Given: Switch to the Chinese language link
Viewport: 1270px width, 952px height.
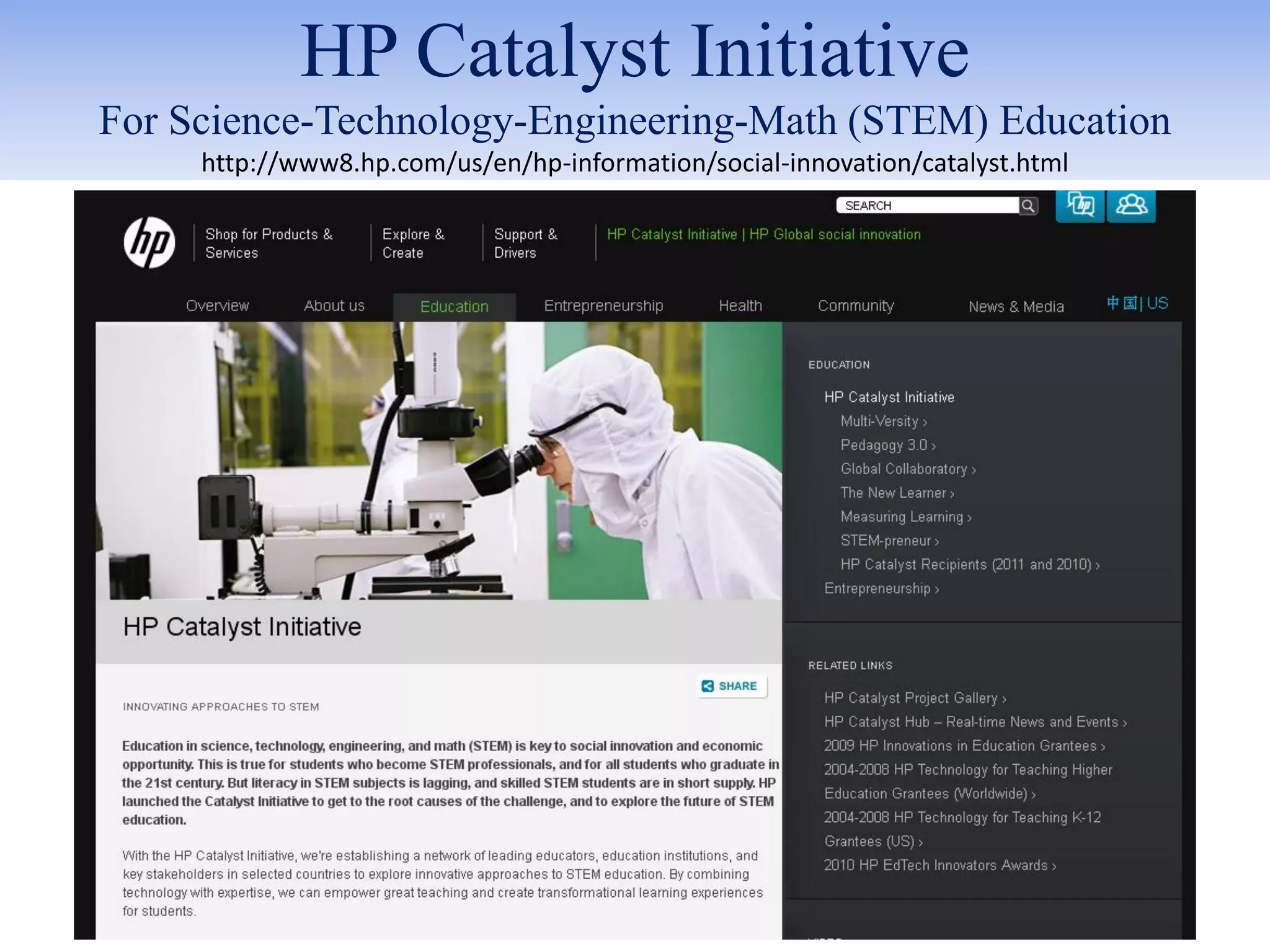Looking at the screenshot, I should (x=1122, y=303).
